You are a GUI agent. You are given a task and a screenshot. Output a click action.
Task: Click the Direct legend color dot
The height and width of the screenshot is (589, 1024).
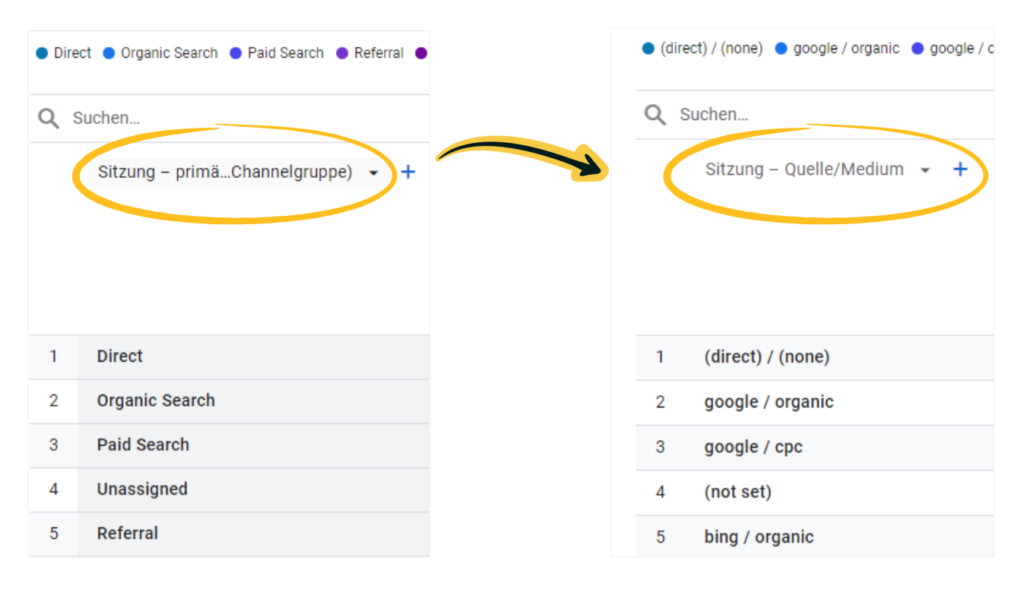(x=42, y=53)
